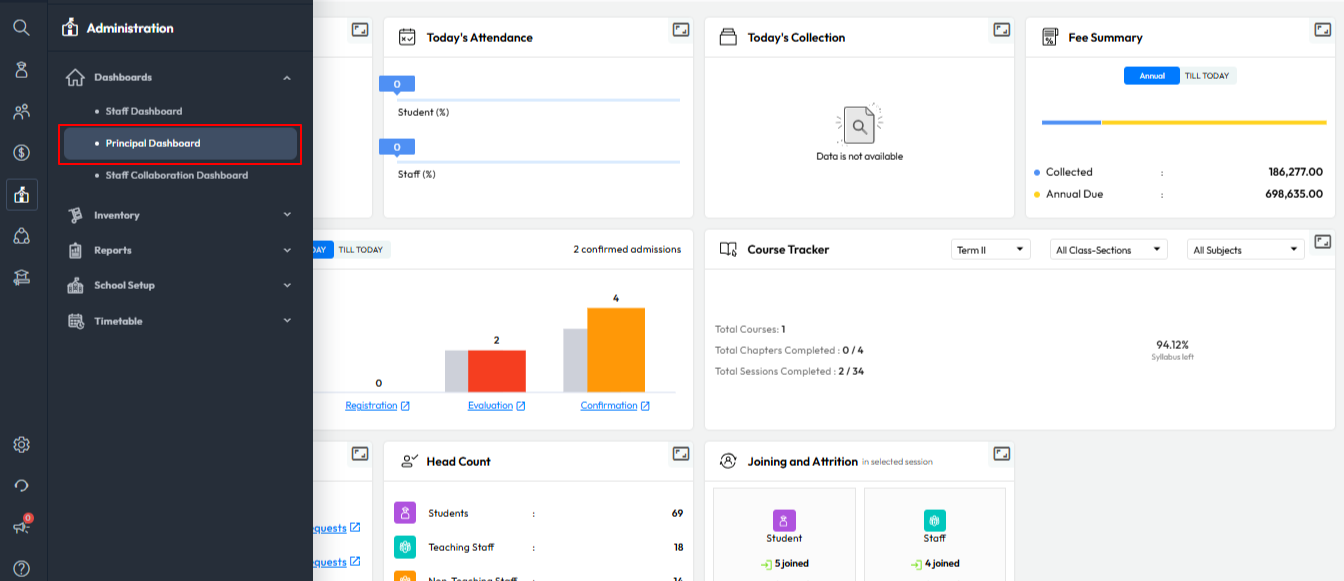
Task: Open the student module icon in rail
Action: (x=21, y=69)
